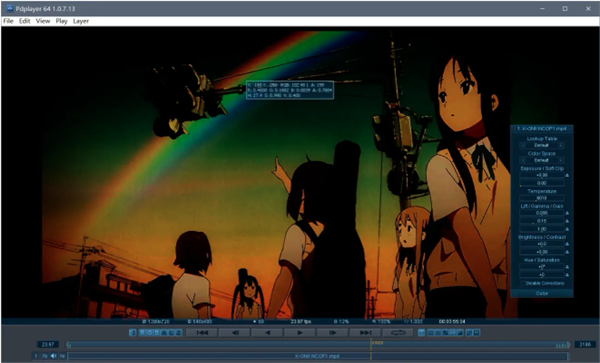Mute audio with the layer speaker icon

53,356
